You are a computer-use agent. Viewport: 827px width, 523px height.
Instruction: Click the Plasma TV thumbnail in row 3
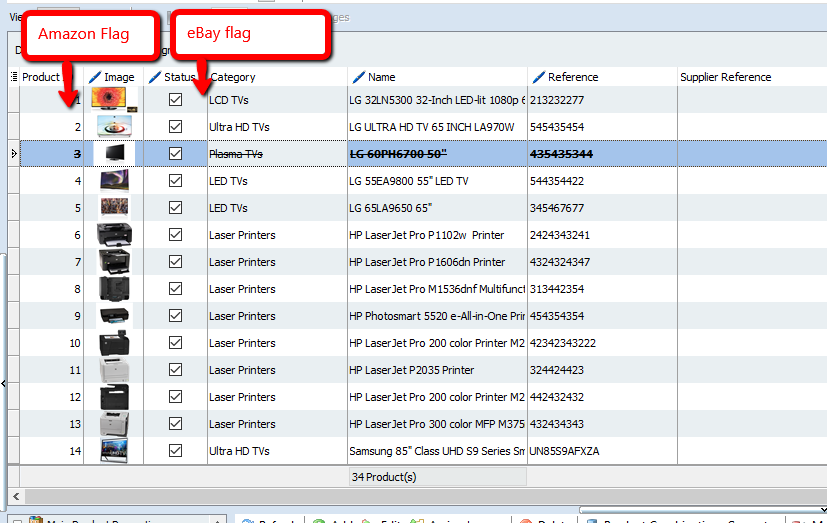[114, 153]
